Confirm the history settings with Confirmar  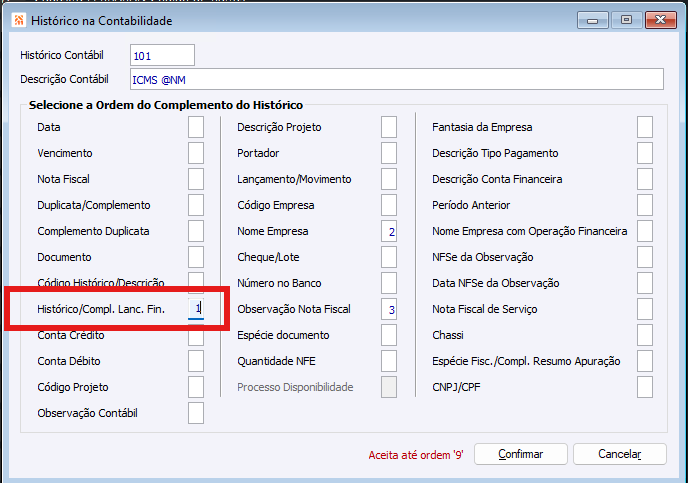[x=521, y=454]
